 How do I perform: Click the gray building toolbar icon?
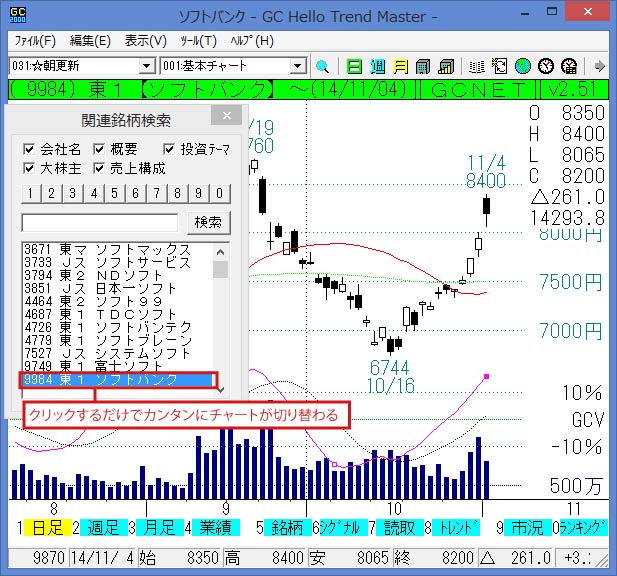pyautogui.click(x=423, y=66)
